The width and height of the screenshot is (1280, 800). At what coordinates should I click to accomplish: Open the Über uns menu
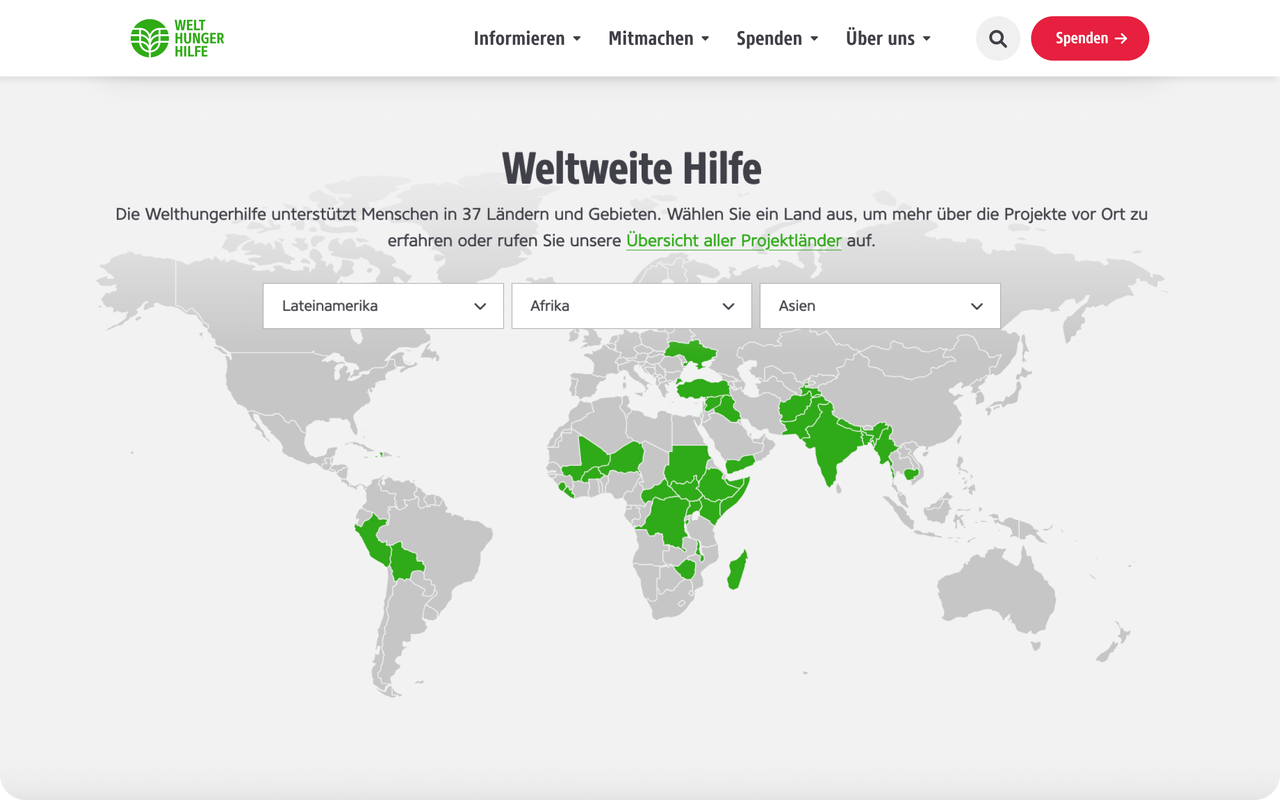888,38
